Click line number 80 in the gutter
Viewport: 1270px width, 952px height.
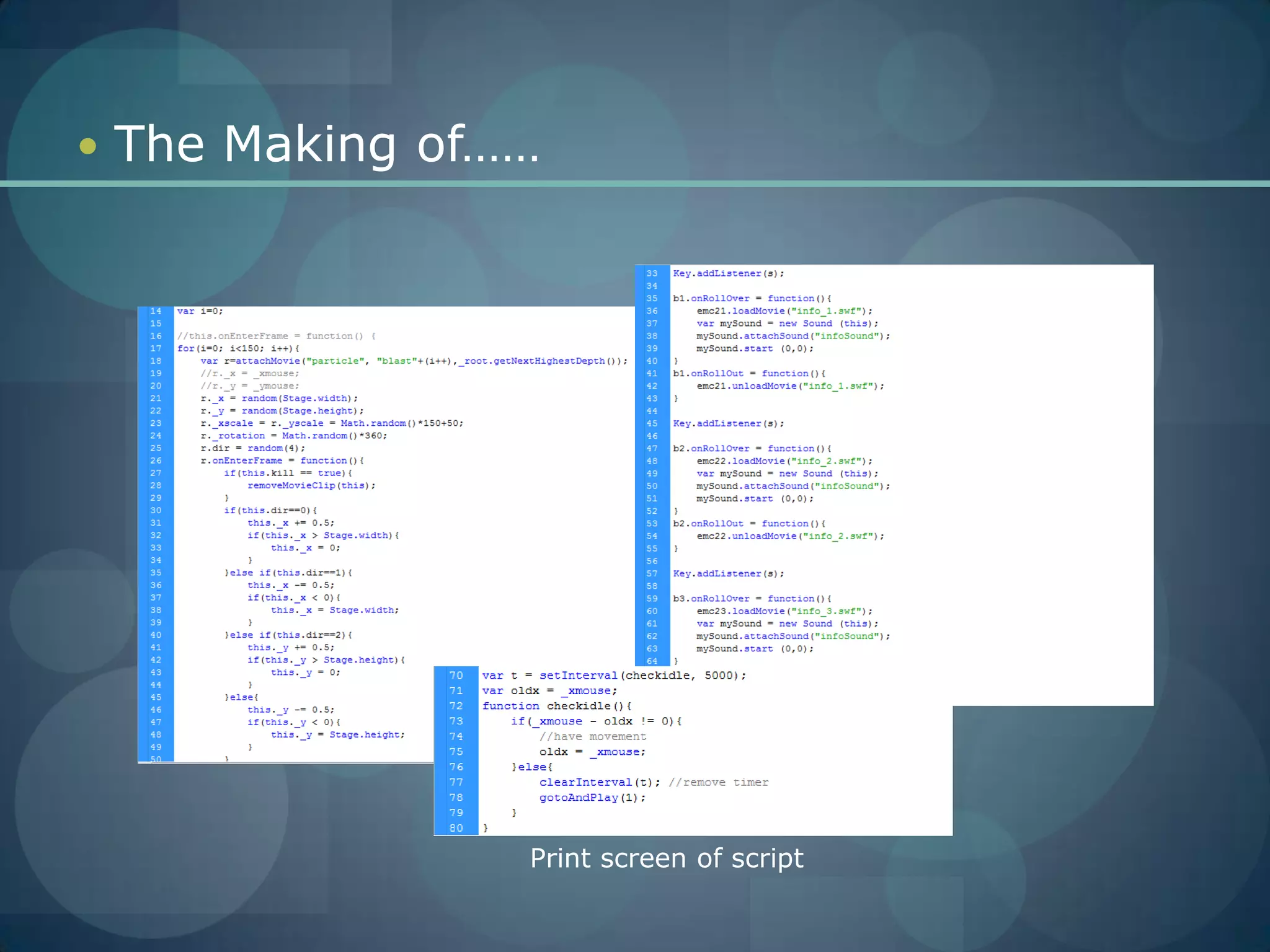point(456,828)
